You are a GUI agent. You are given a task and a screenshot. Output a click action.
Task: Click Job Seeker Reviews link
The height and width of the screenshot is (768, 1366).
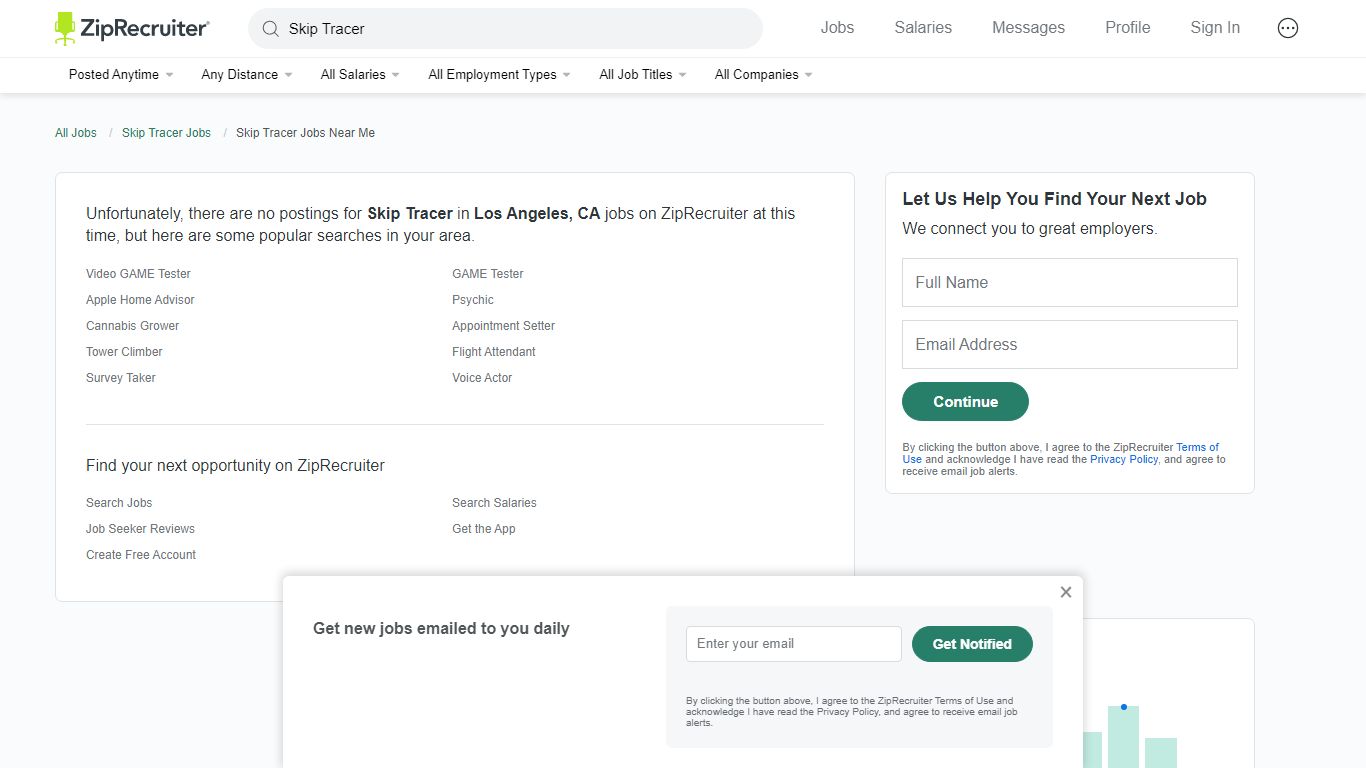point(140,529)
